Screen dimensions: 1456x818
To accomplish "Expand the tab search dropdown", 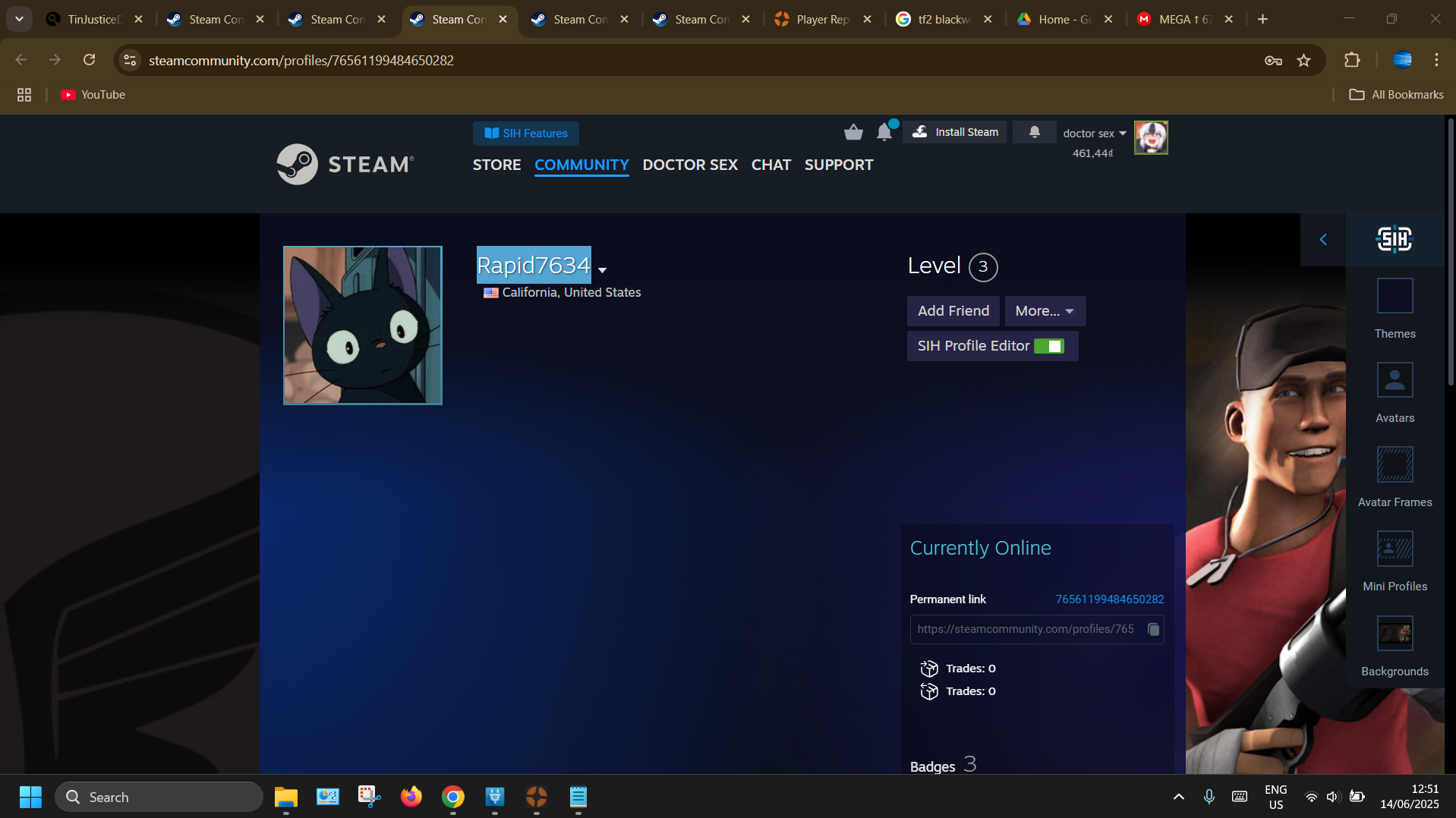I will [x=19, y=19].
